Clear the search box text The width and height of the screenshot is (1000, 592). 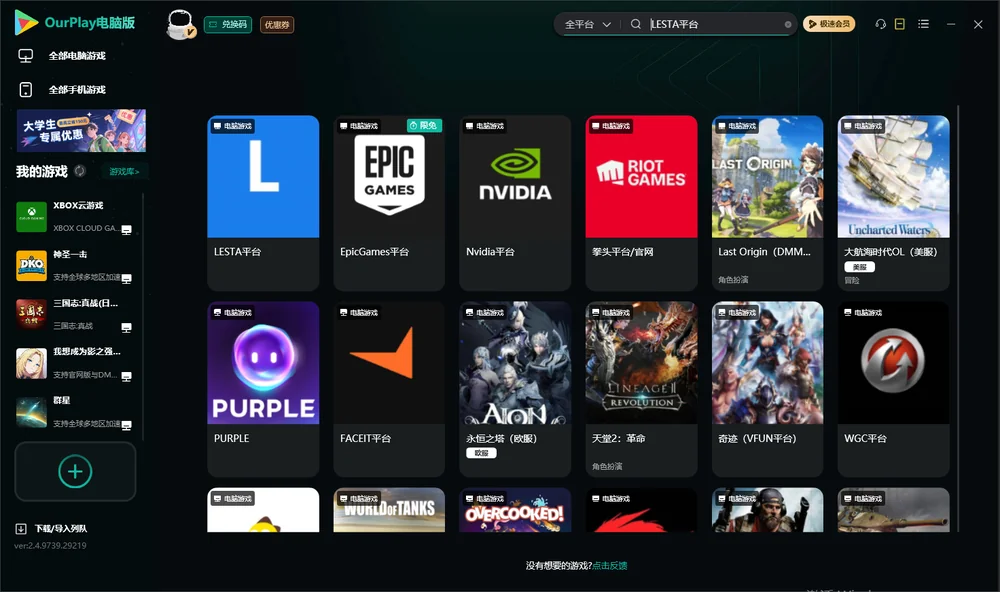click(788, 24)
